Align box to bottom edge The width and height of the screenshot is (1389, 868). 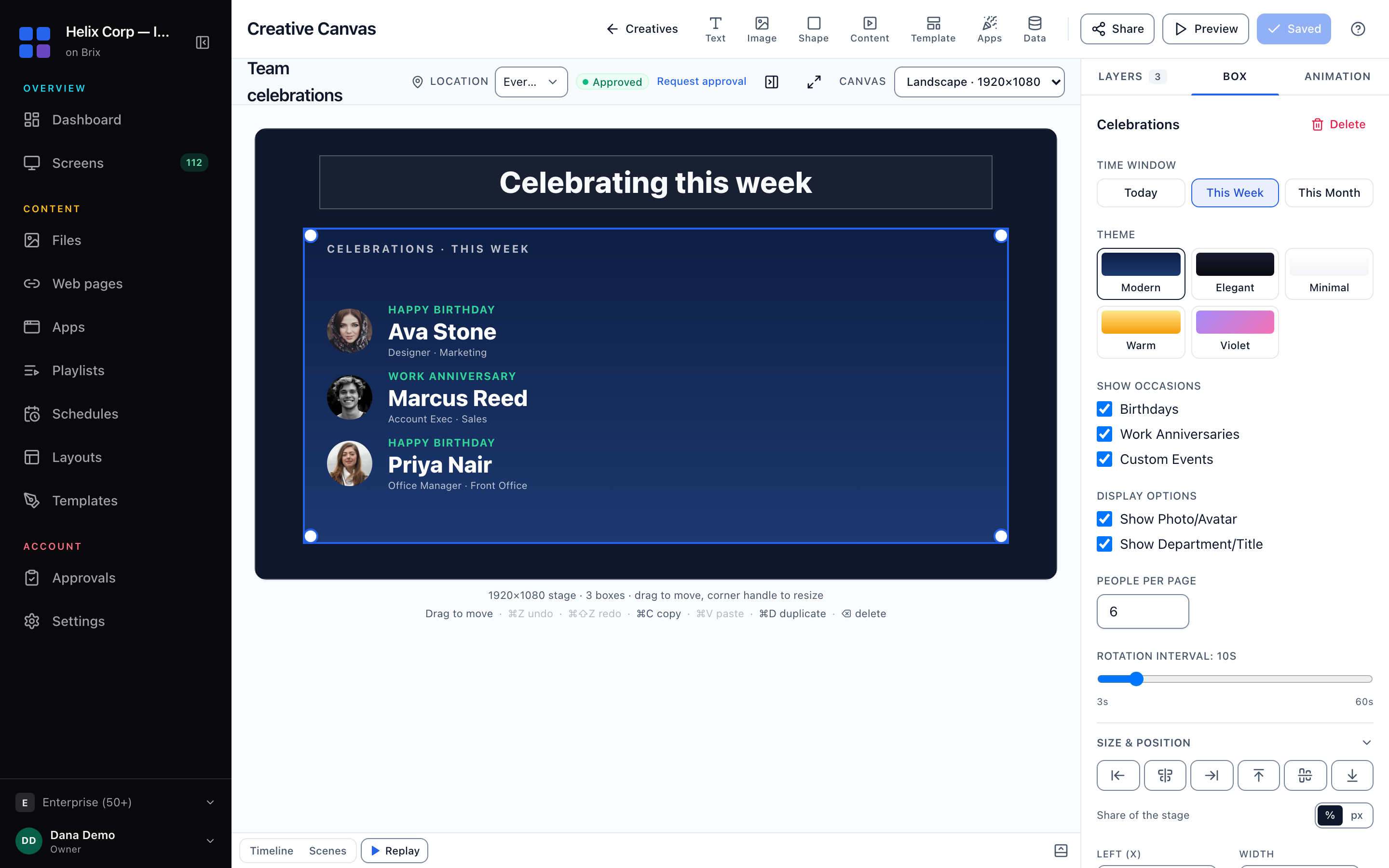pos(1352,775)
